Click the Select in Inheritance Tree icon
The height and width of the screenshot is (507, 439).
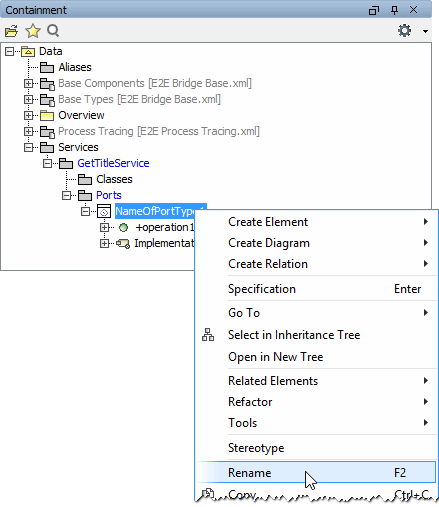(208, 335)
